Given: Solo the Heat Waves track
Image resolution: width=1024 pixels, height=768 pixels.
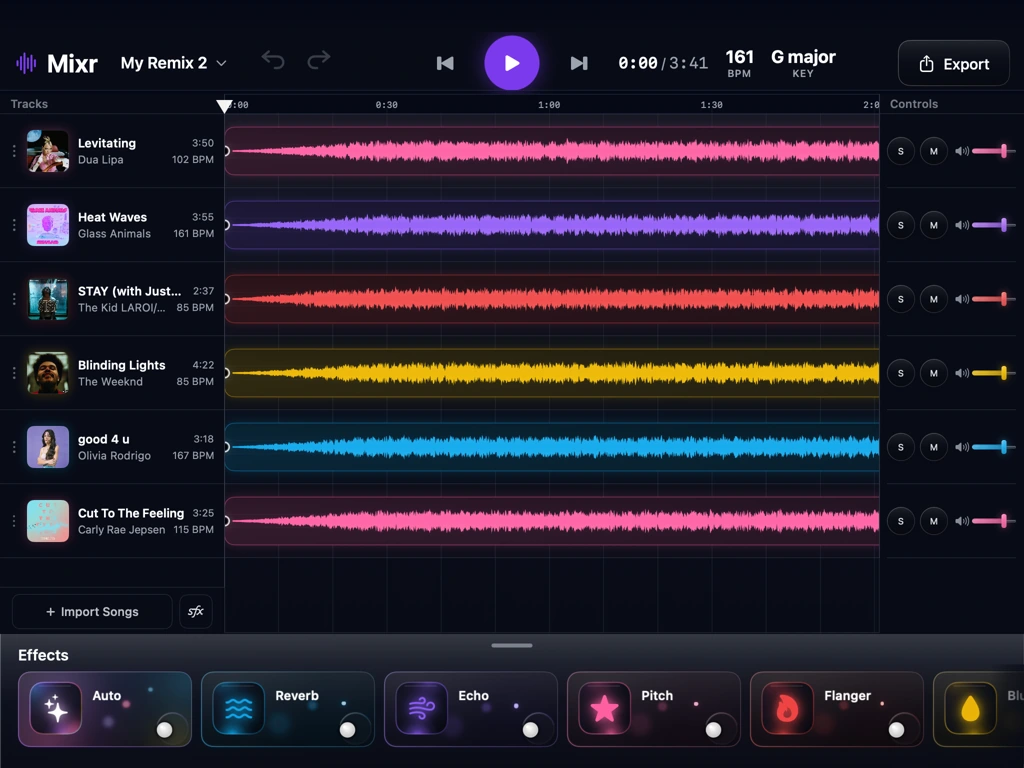Looking at the screenshot, I should (901, 225).
